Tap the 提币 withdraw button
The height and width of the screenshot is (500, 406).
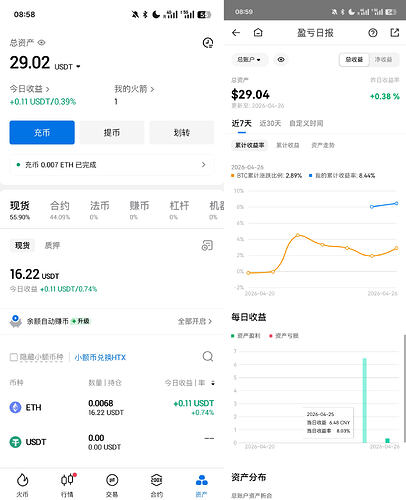pos(112,132)
